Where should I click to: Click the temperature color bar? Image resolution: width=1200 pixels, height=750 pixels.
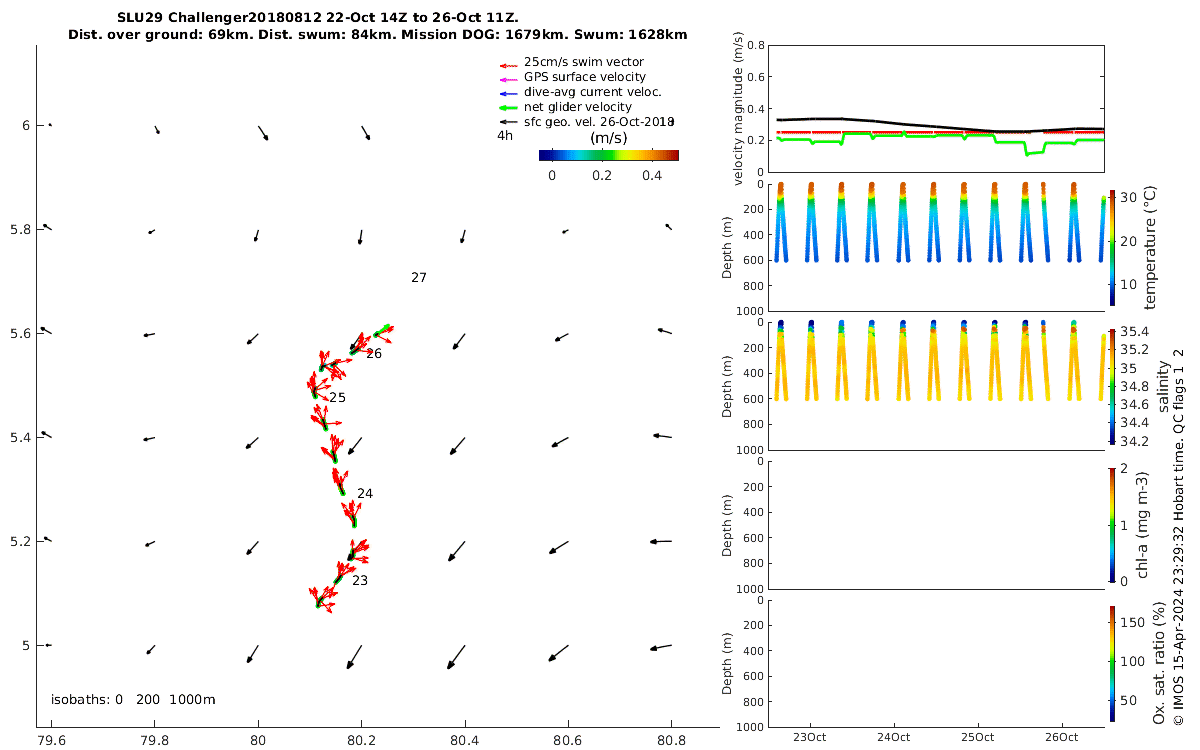(1112, 247)
